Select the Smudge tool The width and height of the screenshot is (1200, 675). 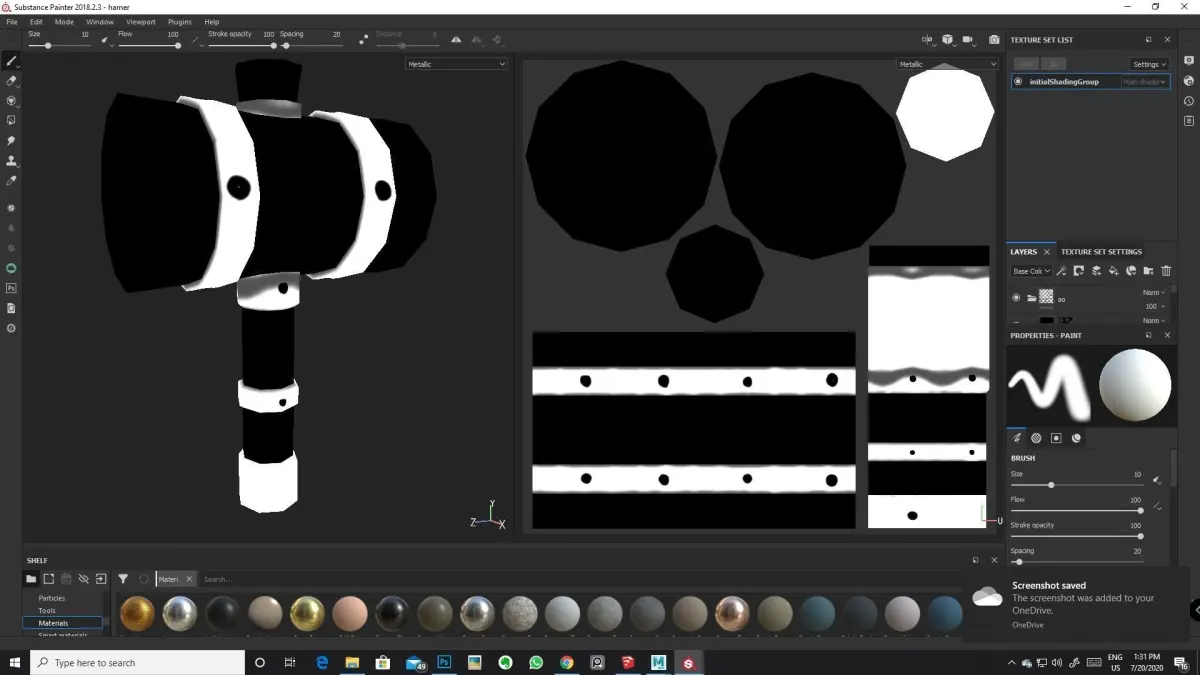point(12,141)
